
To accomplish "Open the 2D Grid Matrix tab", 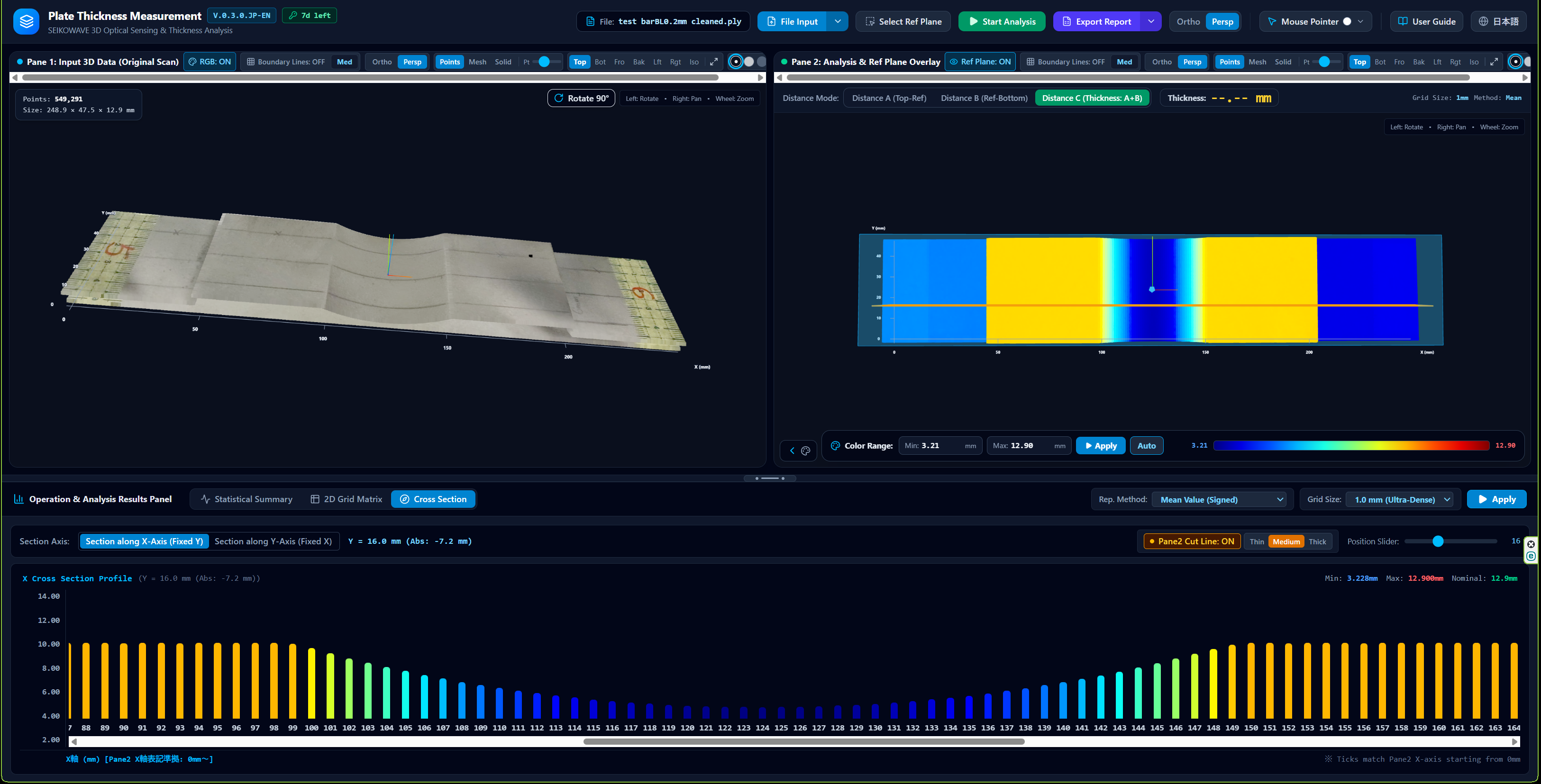I will pyautogui.click(x=346, y=499).
